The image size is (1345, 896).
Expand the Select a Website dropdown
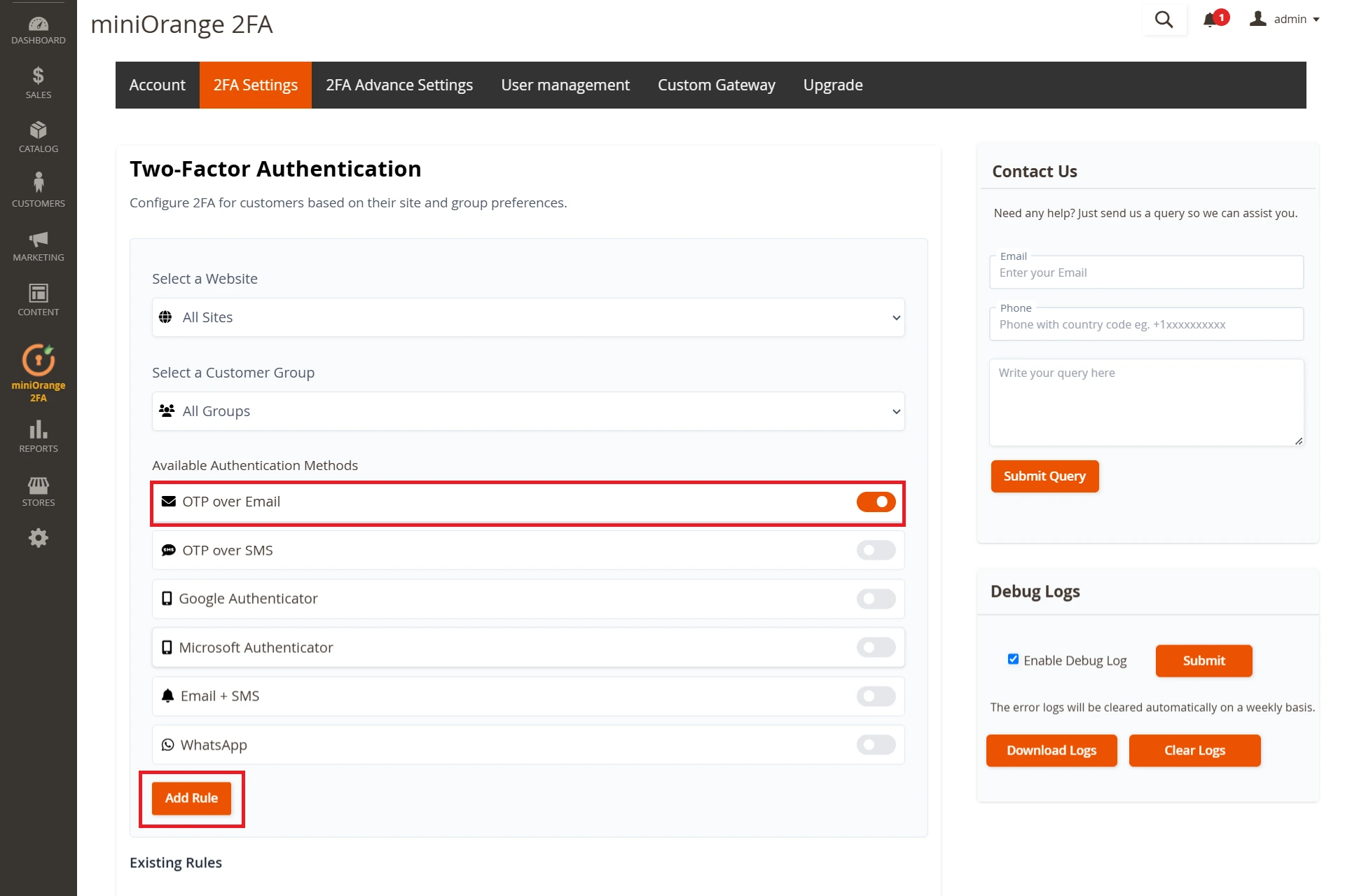click(x=528, y=317)
